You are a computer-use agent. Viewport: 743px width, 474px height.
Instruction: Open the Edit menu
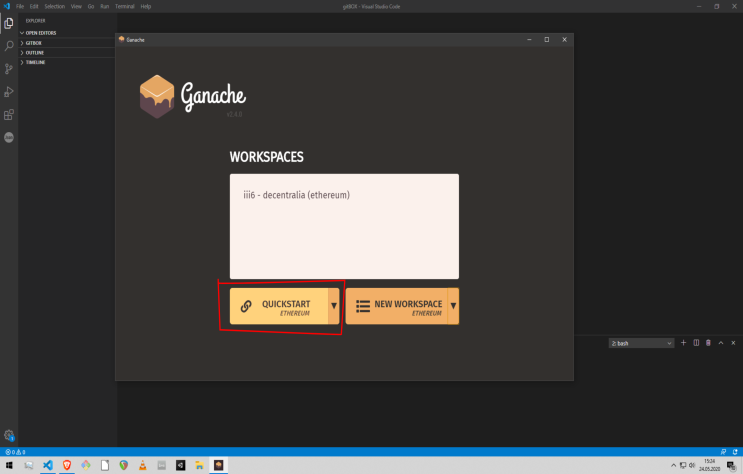[34, 7]
